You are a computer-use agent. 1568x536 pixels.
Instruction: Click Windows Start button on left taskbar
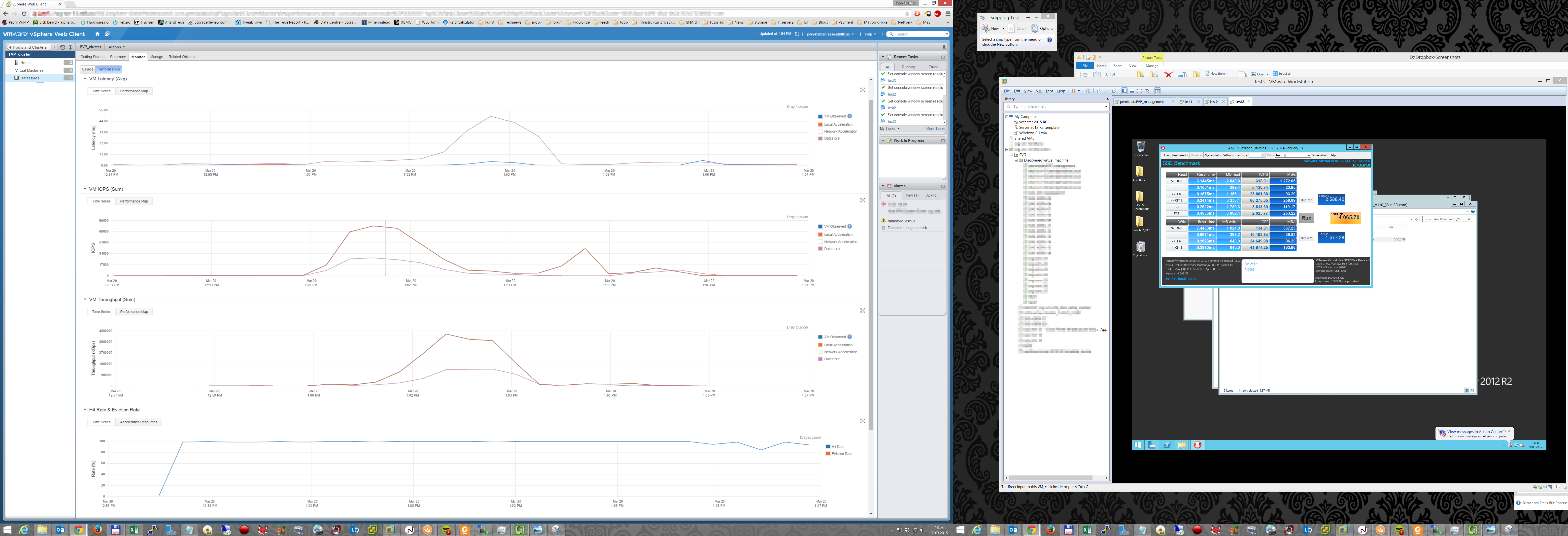coord(7,530)
